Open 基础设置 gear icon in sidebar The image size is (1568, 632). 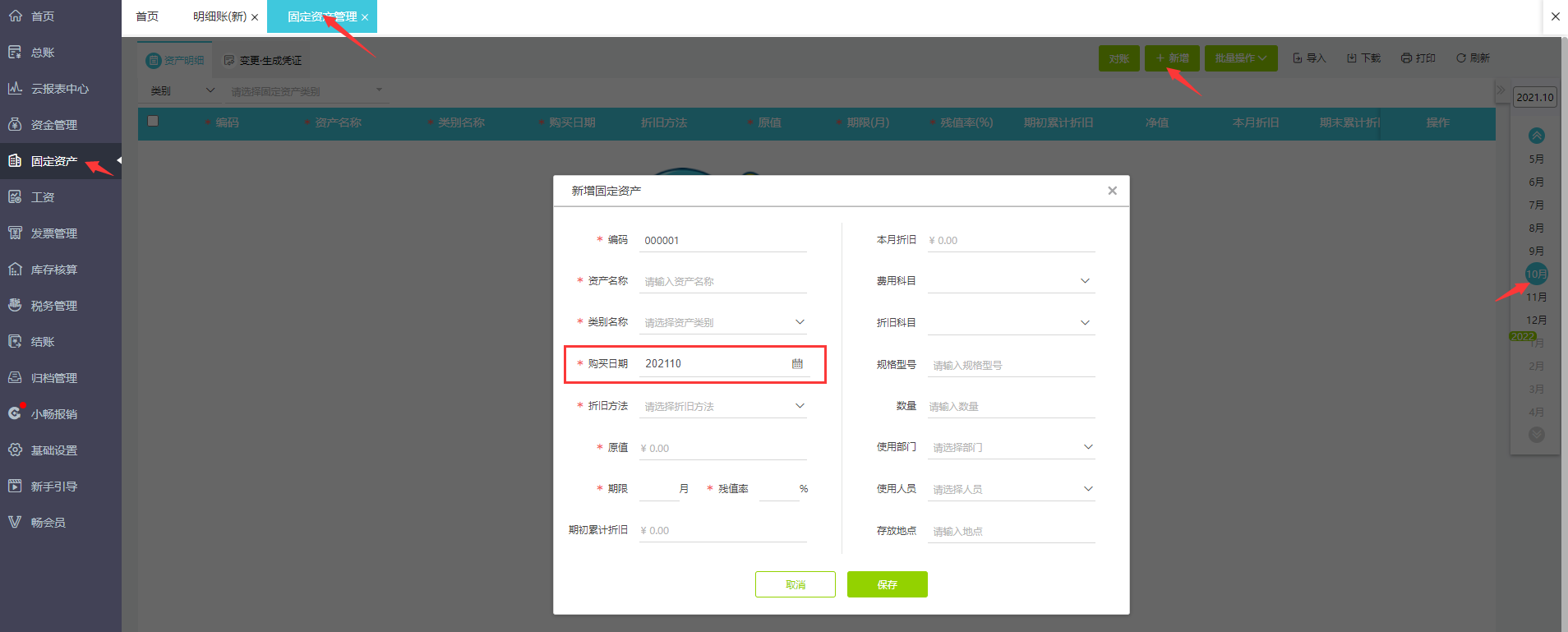click(x=15, y=450)
